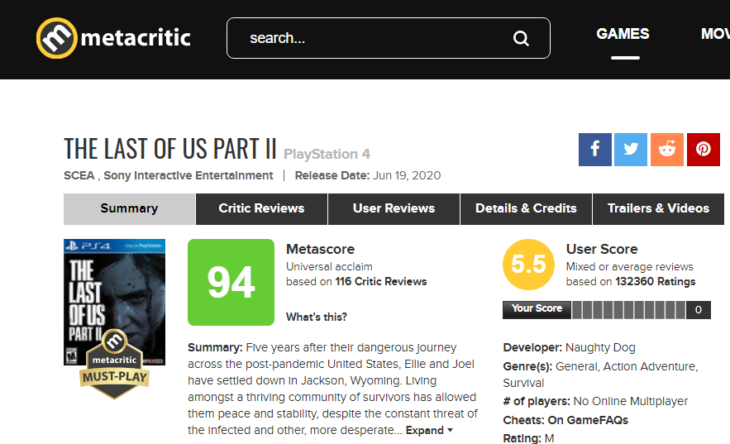730x444 pixels.
Task: Click the SCEA publisher link
Action: (x=79, y=175)
